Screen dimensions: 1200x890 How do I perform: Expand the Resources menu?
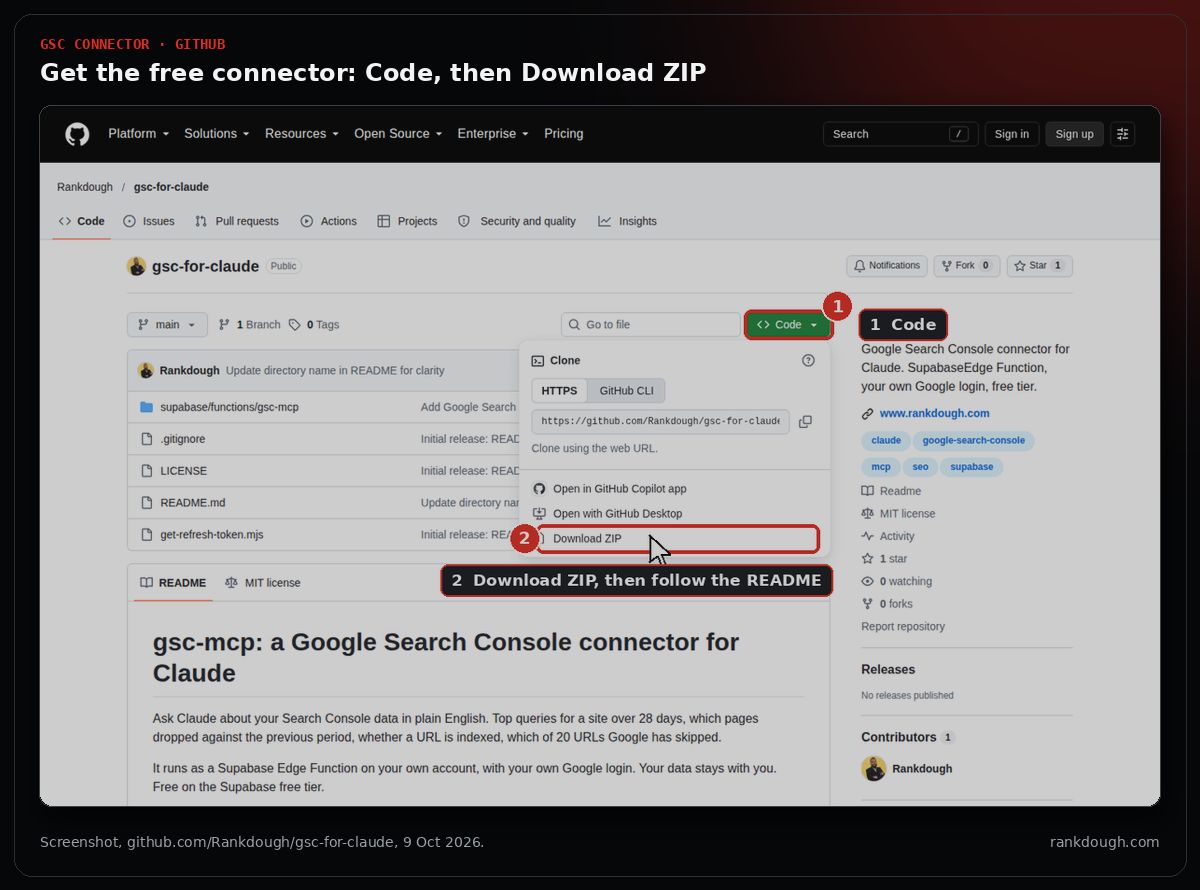pyautogui.click(x=301, y=134)
